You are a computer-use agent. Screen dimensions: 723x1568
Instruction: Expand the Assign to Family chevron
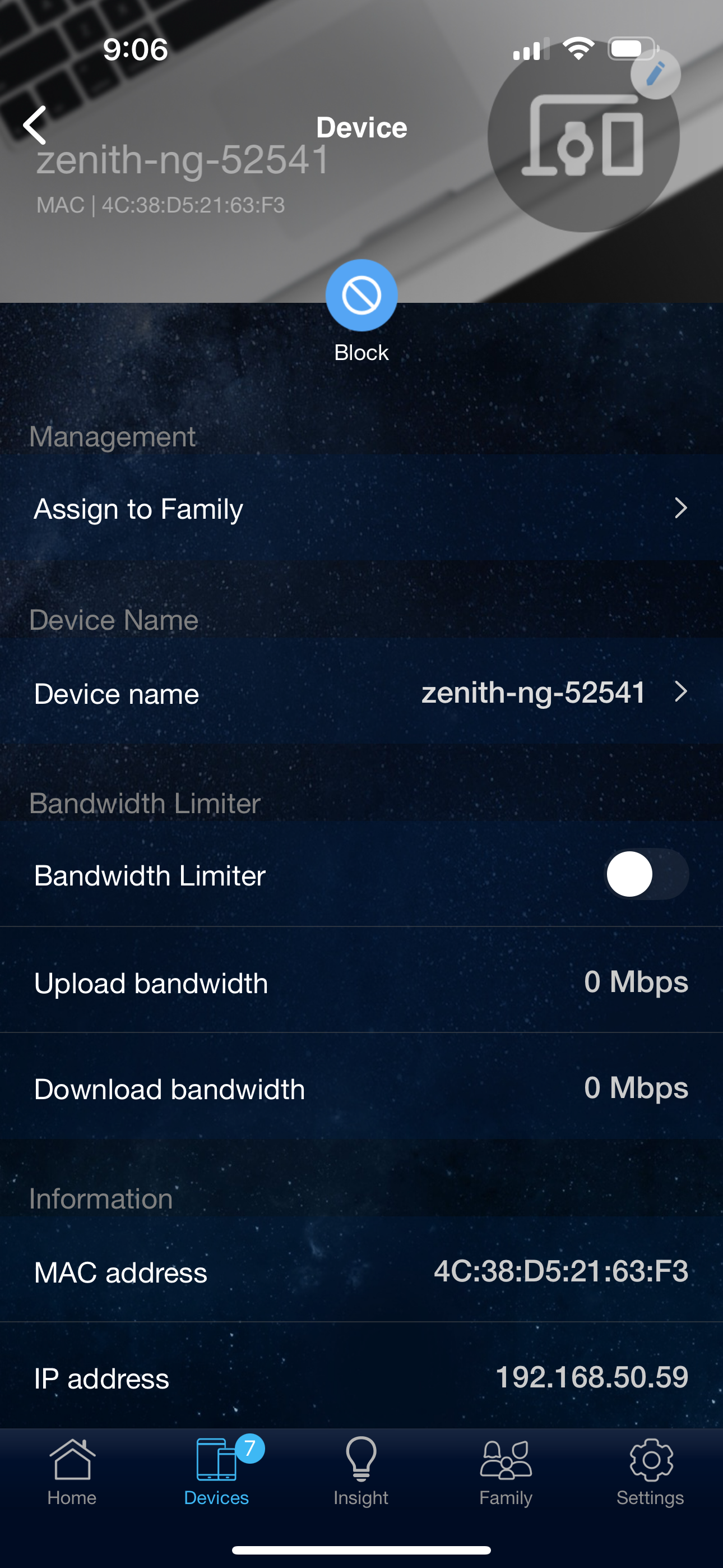click(x=681, y=508)
